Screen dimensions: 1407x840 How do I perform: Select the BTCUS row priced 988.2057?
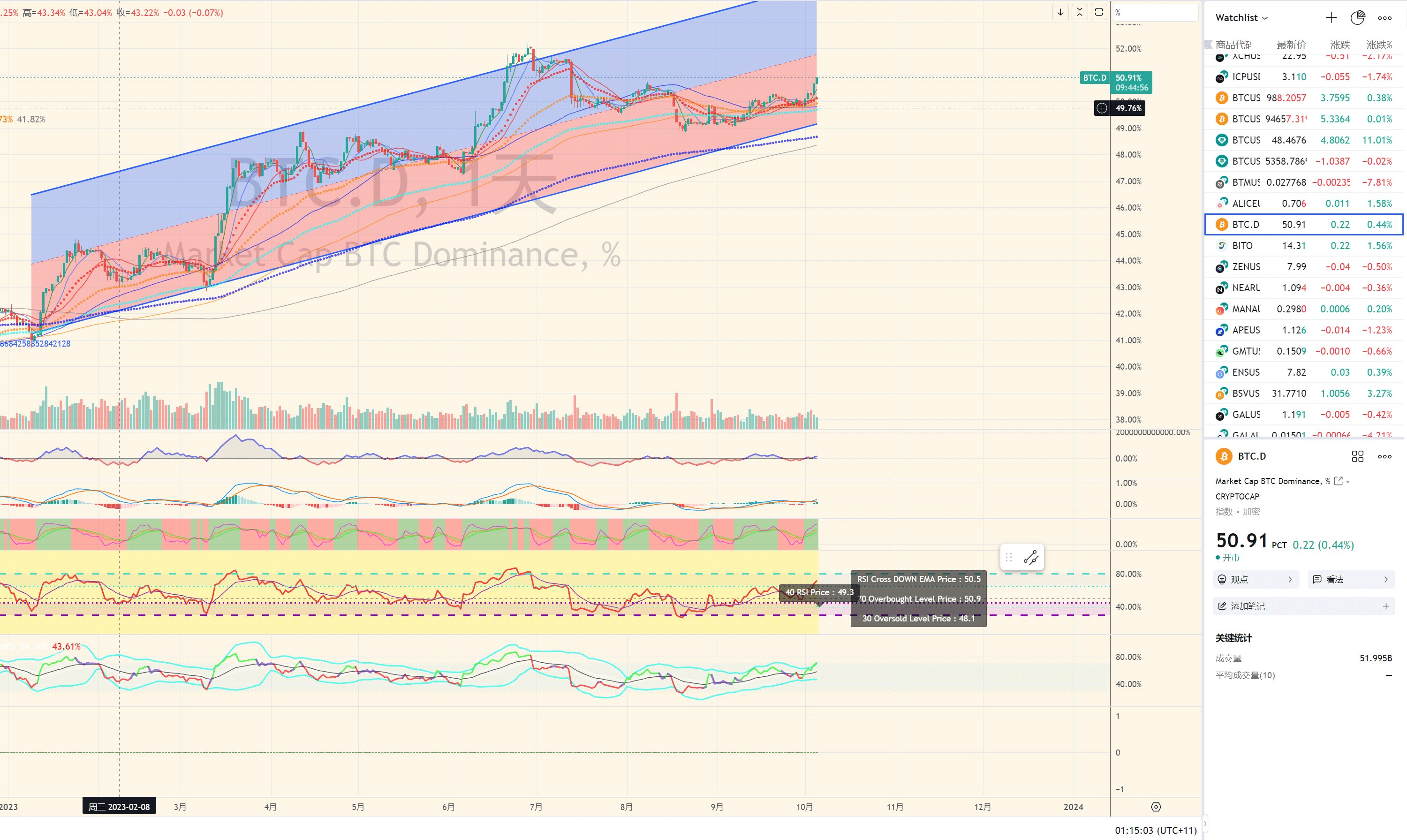coord(1304,98)
